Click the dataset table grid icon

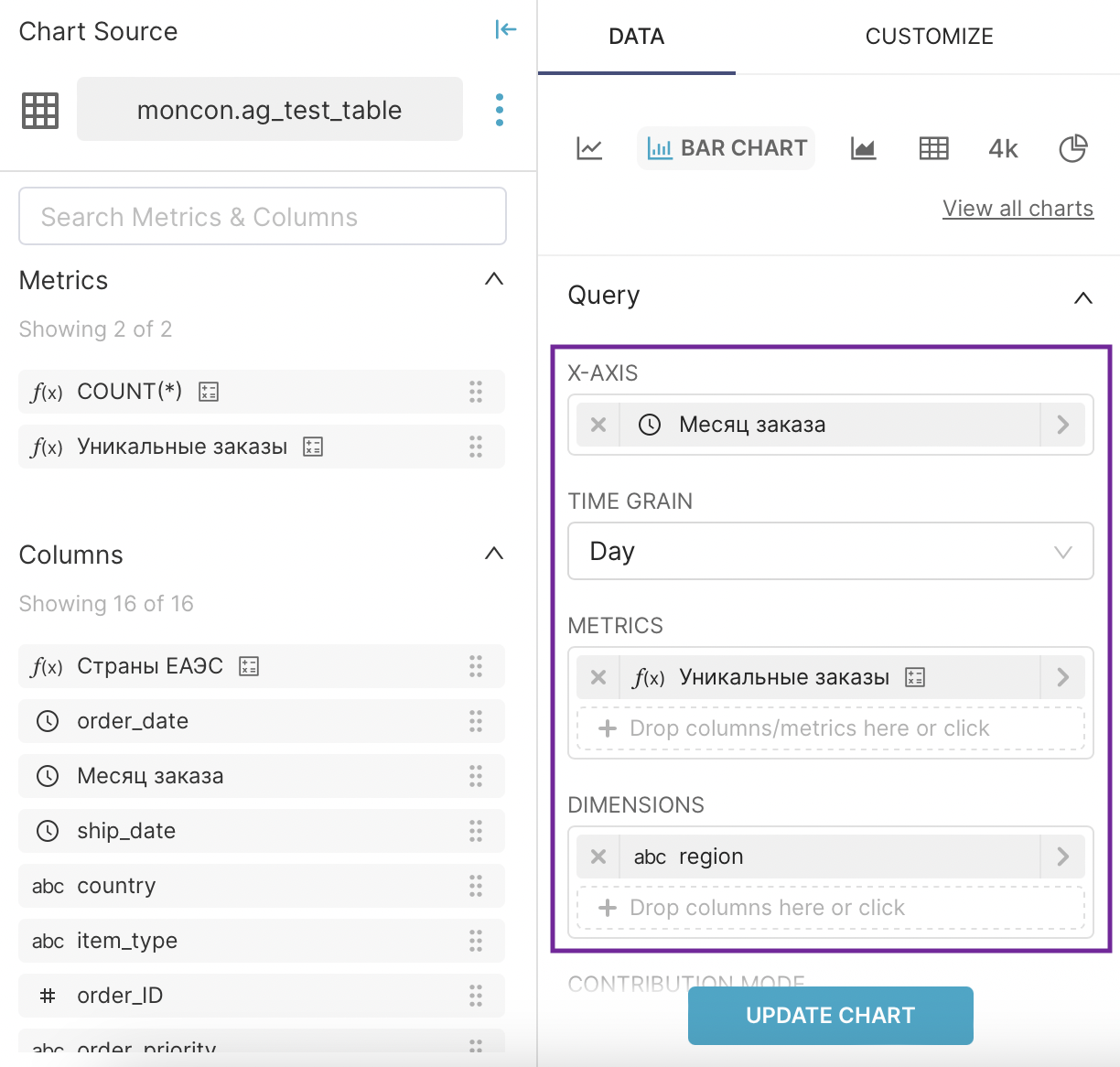(x=40, y=110)
